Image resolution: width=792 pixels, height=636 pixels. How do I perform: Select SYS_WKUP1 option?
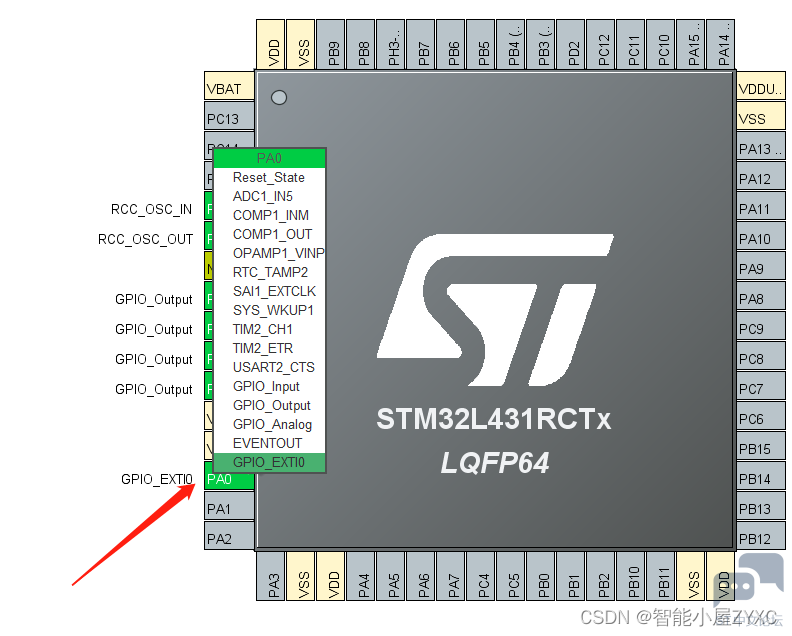tap(269, 310)
